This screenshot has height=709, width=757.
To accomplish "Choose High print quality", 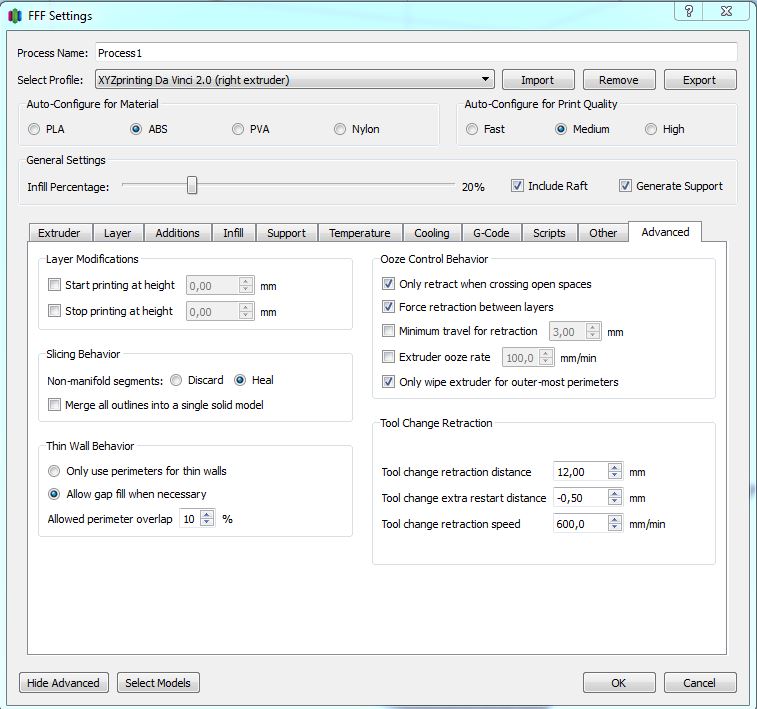I will pyautogui.click(x=651, y=129).
